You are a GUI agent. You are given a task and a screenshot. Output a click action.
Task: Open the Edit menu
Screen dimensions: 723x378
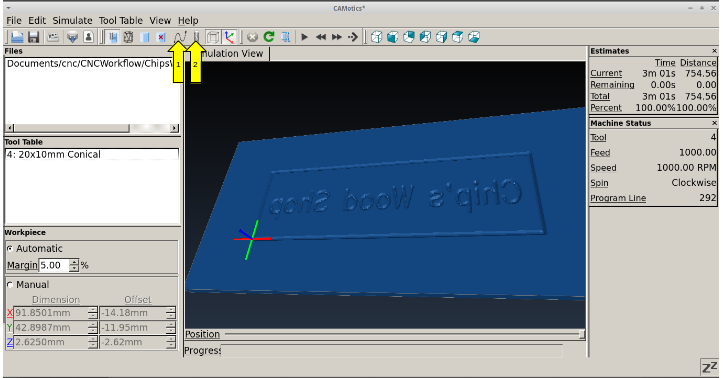click(37, 20)
